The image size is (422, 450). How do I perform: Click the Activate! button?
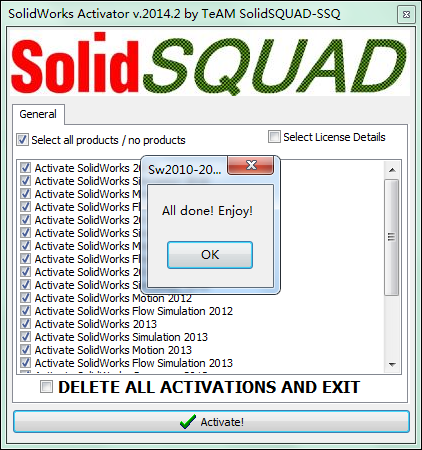coord(211,422)
